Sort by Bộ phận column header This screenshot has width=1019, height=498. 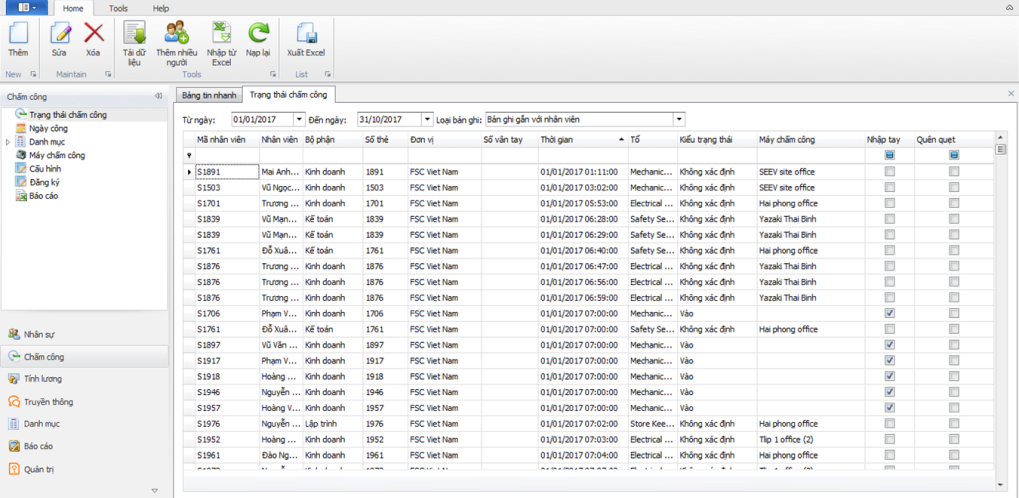point(333,139)
